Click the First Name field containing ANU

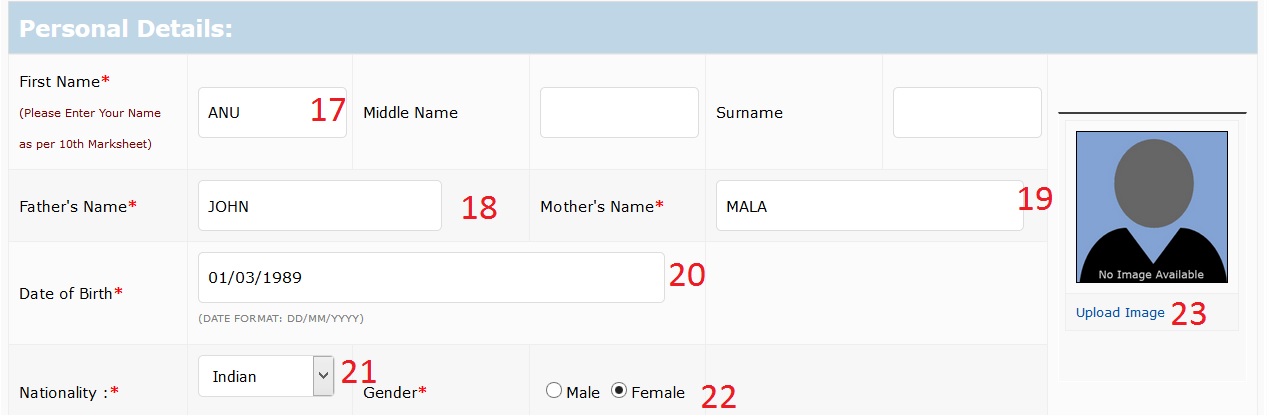click(x=272, y=112)
